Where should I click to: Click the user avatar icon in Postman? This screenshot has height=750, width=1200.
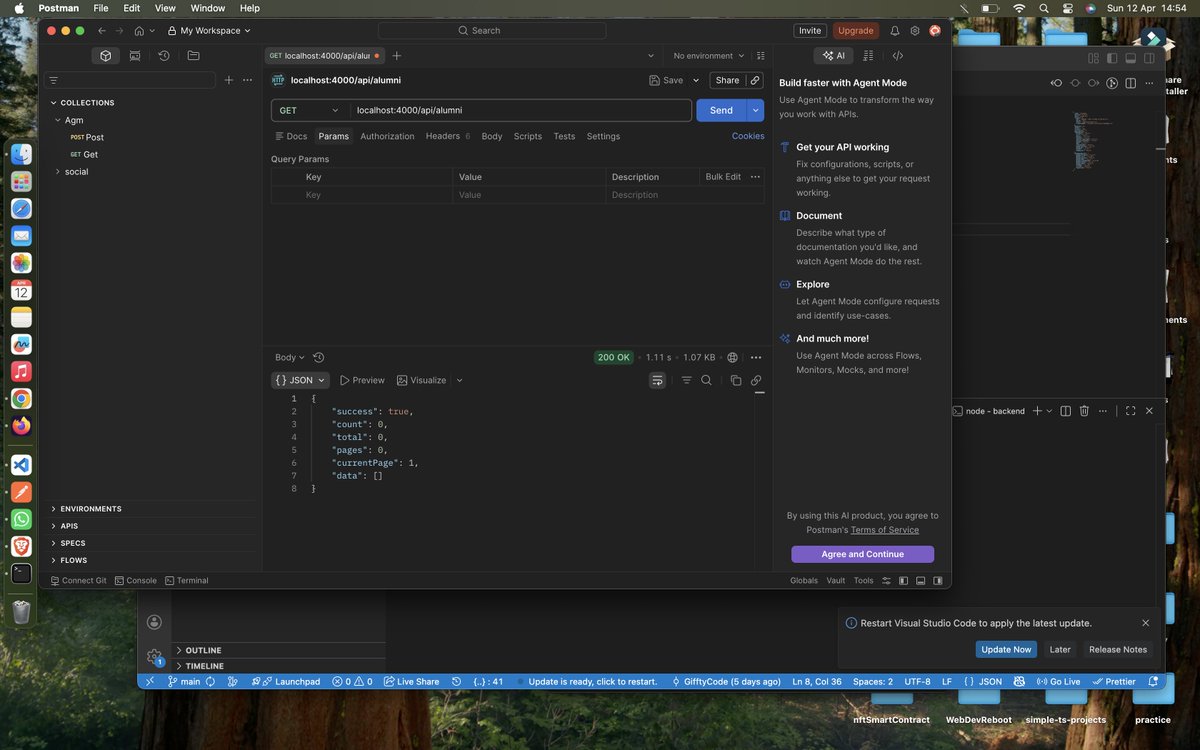click(935, 31)
